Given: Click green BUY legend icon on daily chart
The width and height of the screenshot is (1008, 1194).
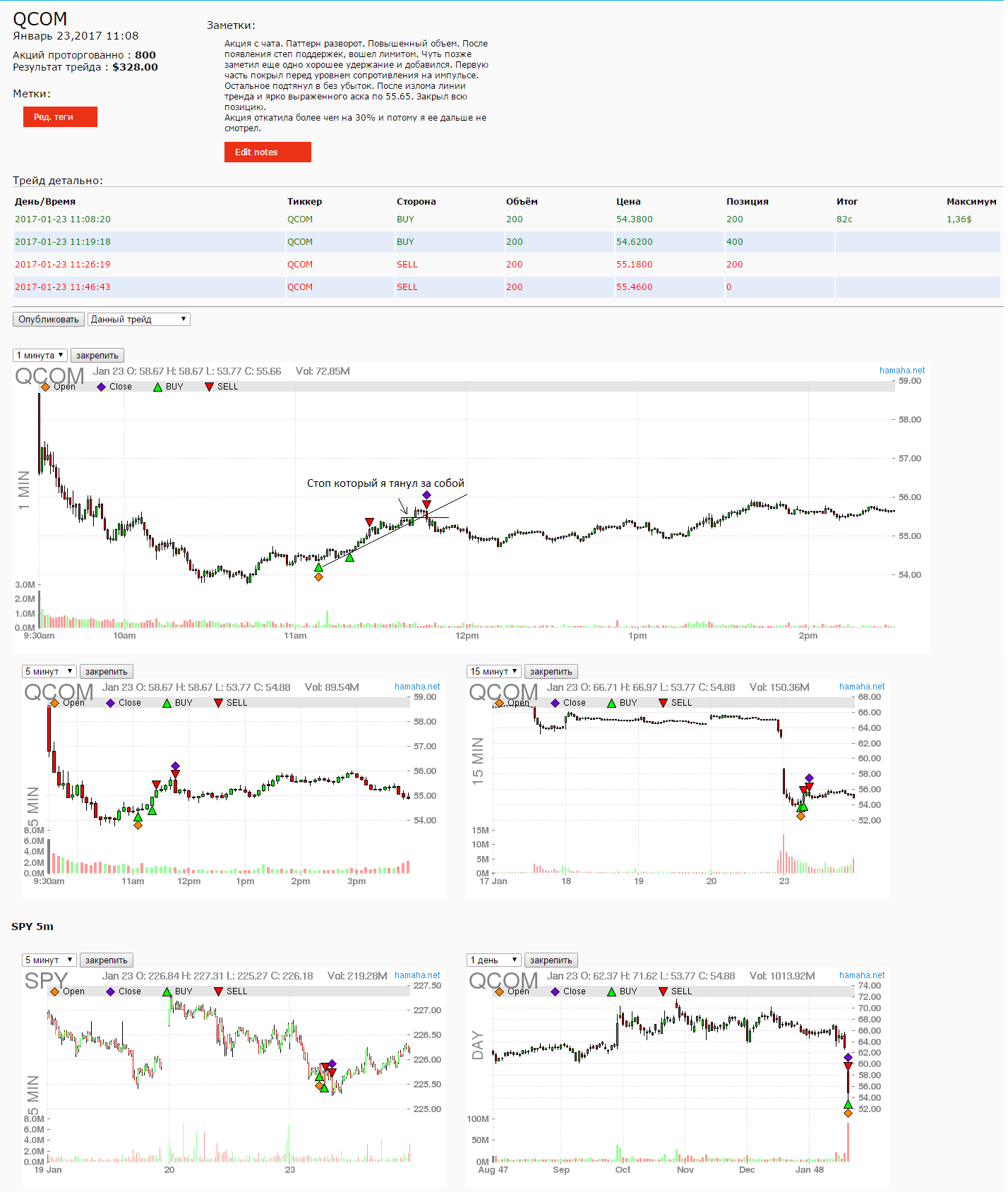Looking at the screenshot, I should [x=611, y=991].
